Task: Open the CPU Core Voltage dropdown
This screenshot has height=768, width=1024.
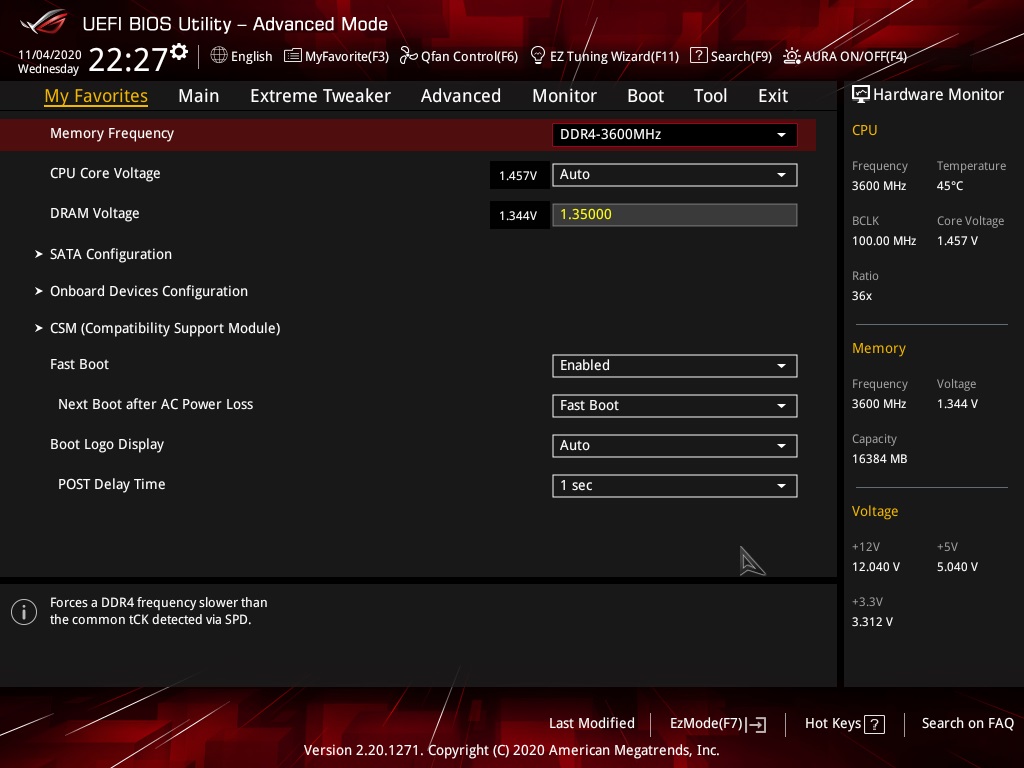Action: [x=674, y=174]
